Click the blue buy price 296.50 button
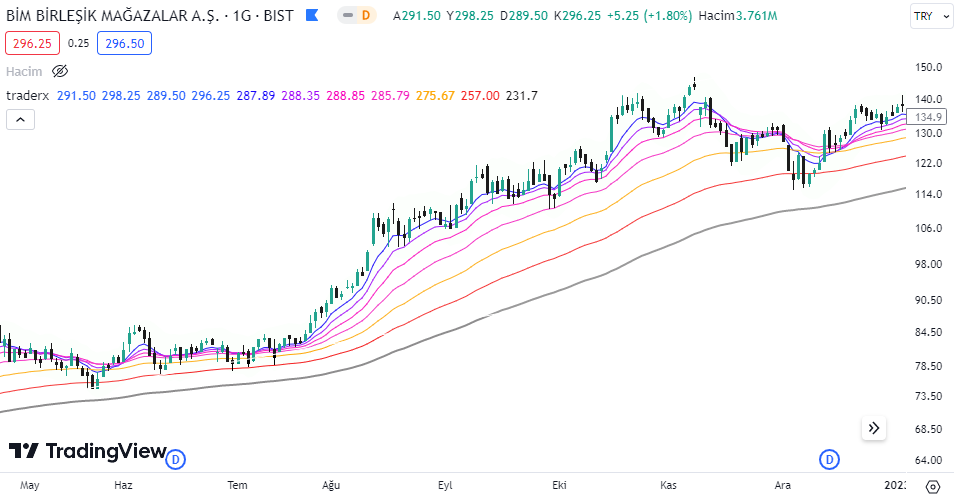The height and width of the screenshot is (498, 954). (x=125, y=43)
